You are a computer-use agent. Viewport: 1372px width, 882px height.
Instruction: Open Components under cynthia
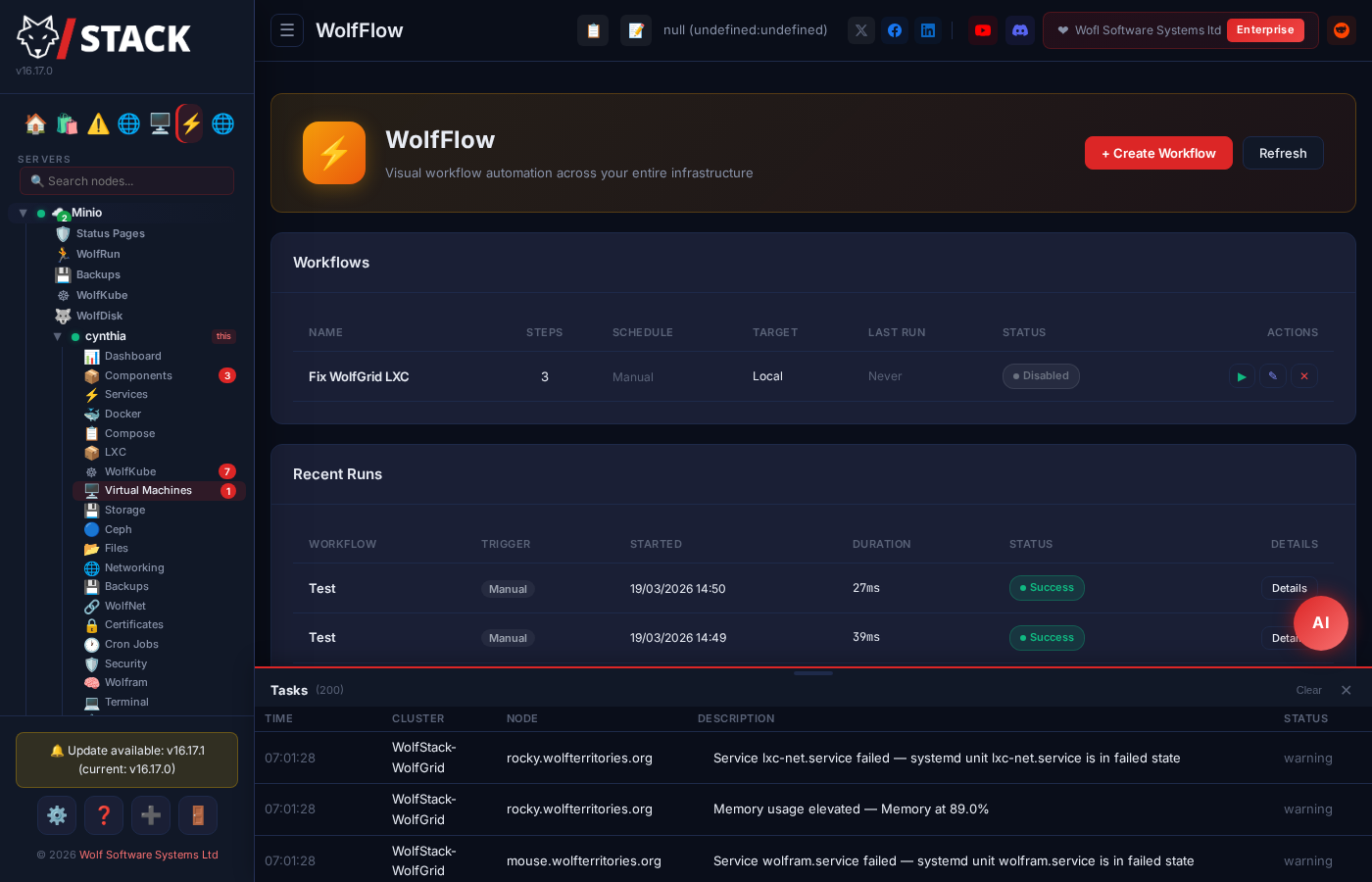[x=138, y=376]
